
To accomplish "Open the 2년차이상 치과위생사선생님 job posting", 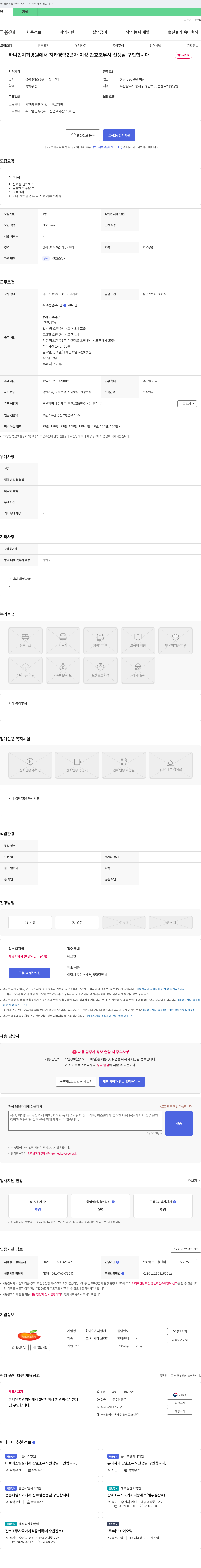I will coord(43,1402).
